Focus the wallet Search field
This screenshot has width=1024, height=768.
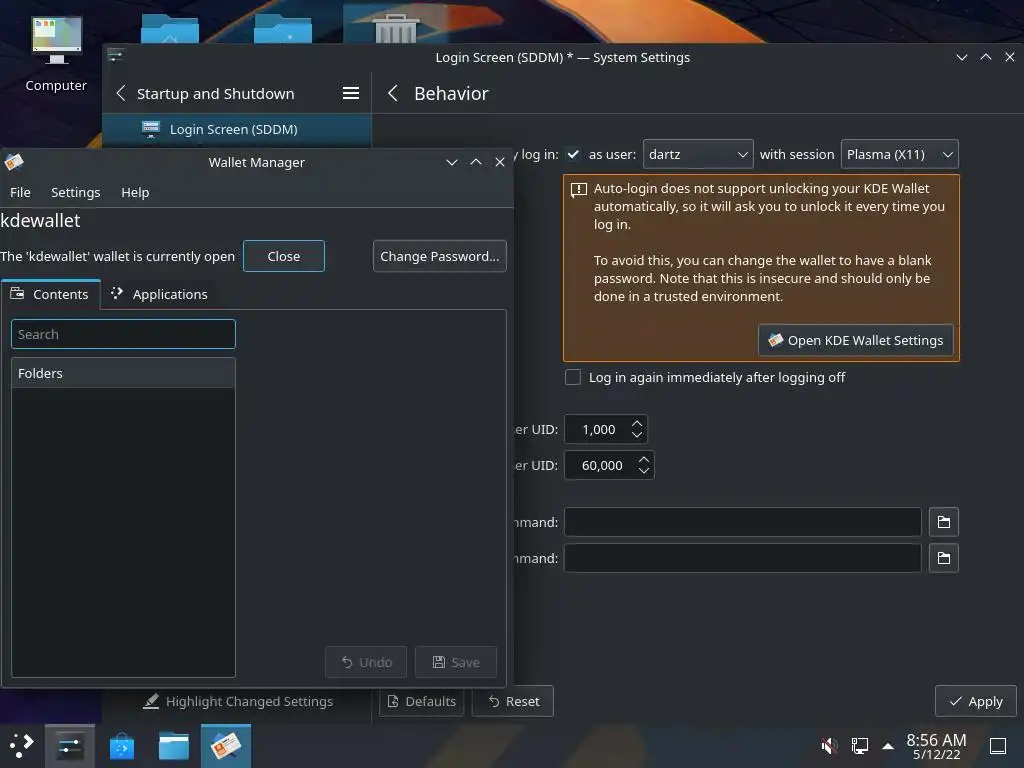pos(123,334)
